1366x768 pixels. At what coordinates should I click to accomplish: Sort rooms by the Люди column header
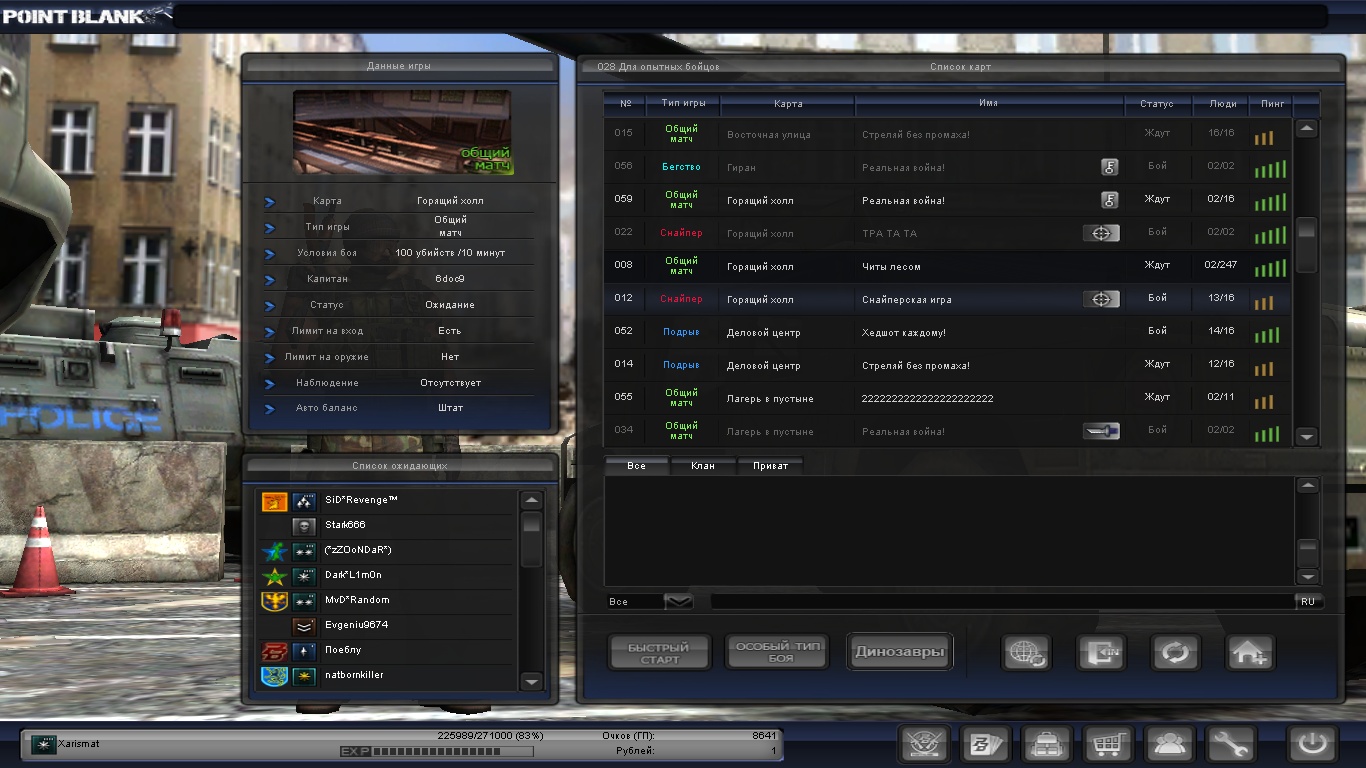pos(1222,104)
